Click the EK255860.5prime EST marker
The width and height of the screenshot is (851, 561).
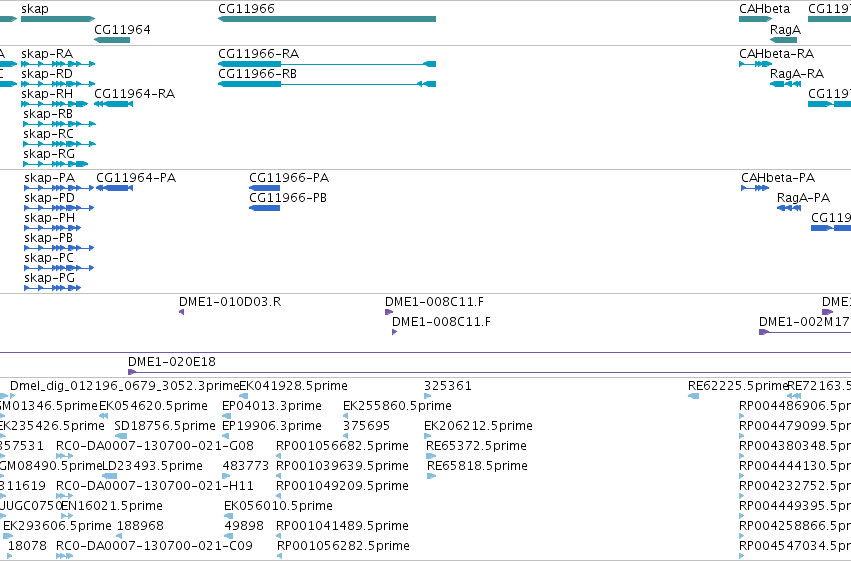point(346,416)
